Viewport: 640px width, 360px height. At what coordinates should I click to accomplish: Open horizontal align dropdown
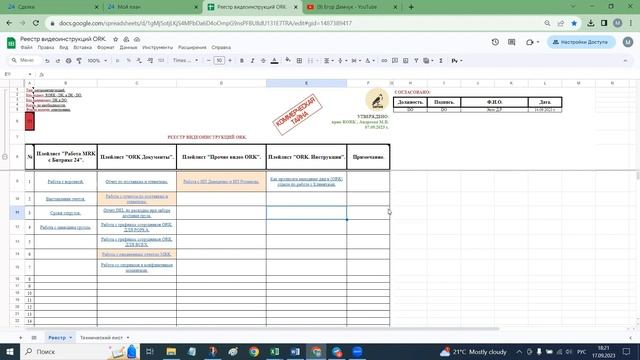[x=329, y=60]
